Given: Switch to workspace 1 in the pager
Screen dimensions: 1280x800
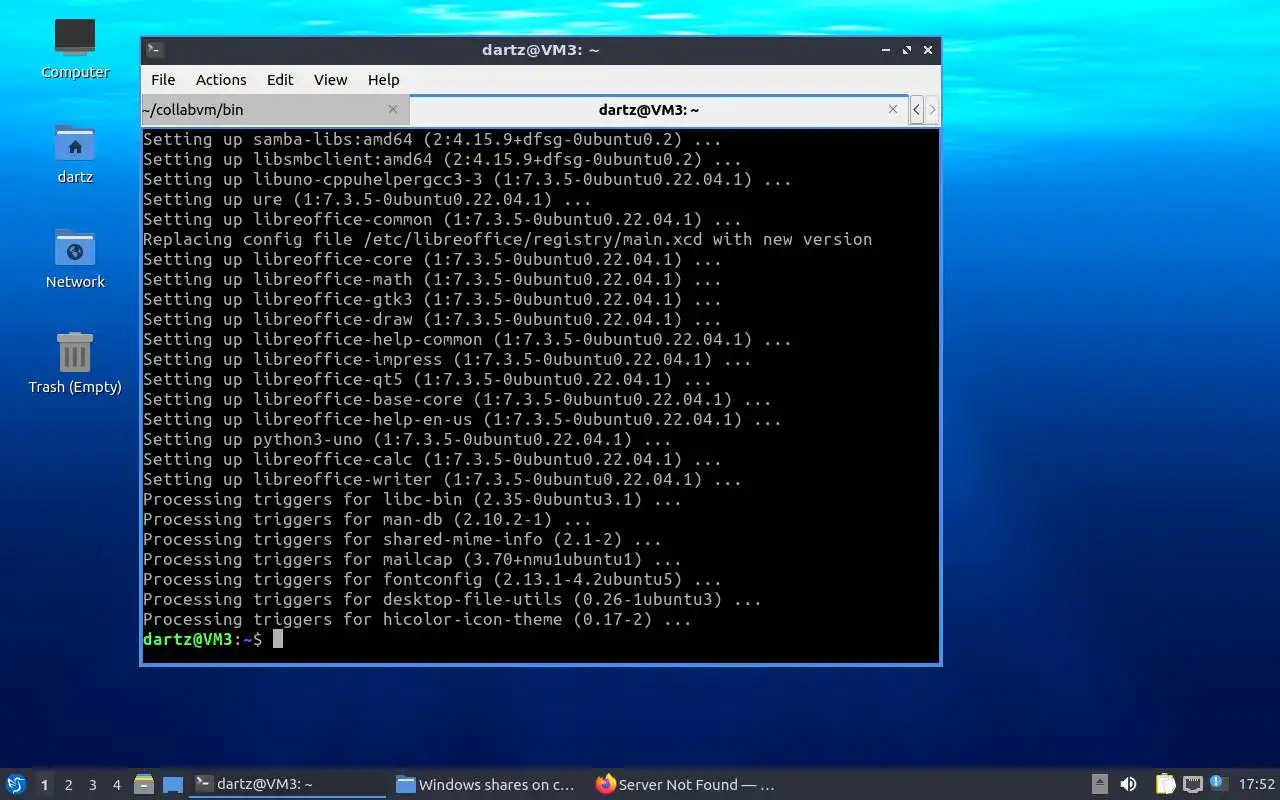Looking at the screenshot, I should [x=44, y=785].
